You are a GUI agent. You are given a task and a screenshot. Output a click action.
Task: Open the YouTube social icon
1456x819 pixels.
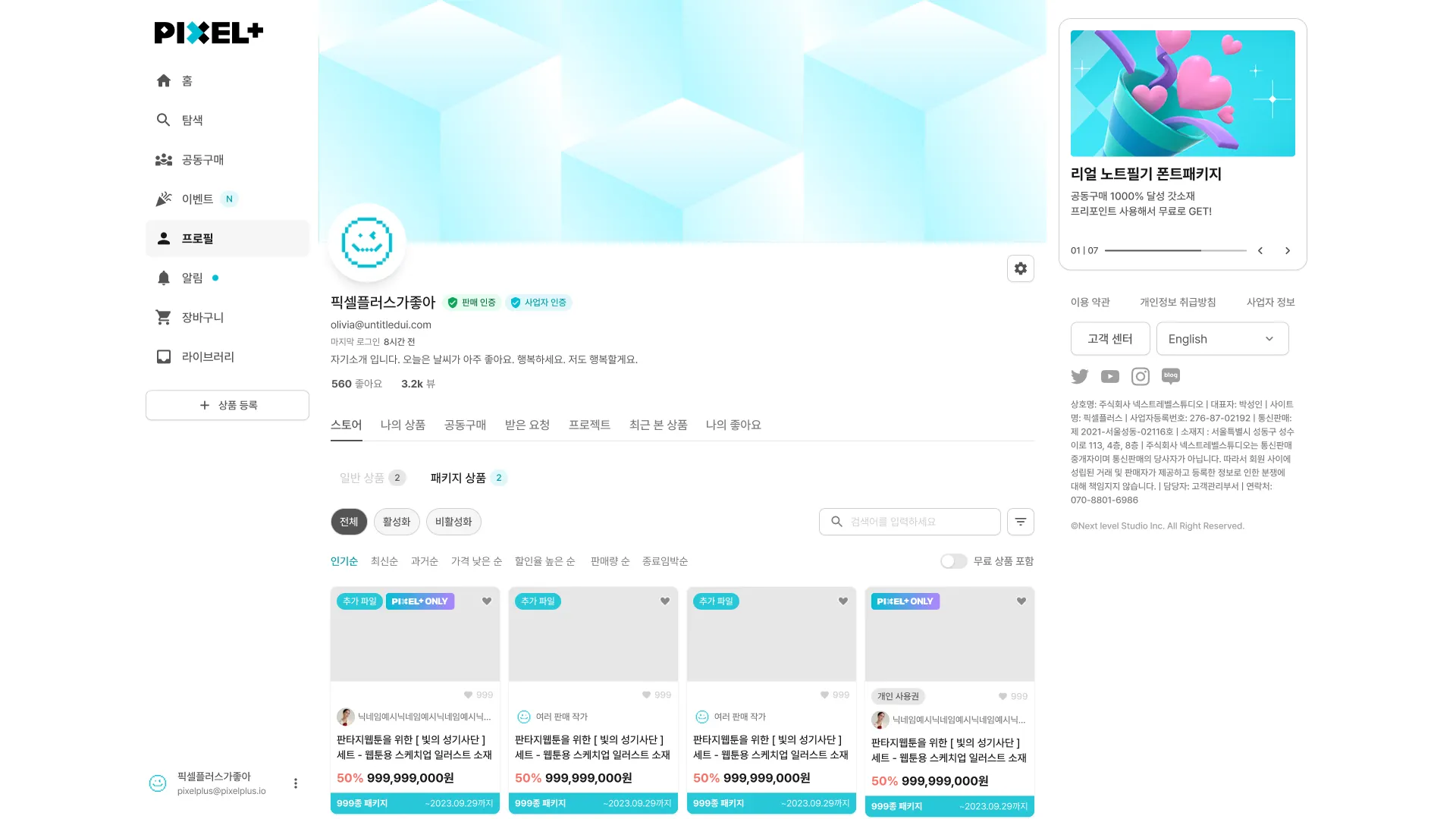[x=1109, y=376]
